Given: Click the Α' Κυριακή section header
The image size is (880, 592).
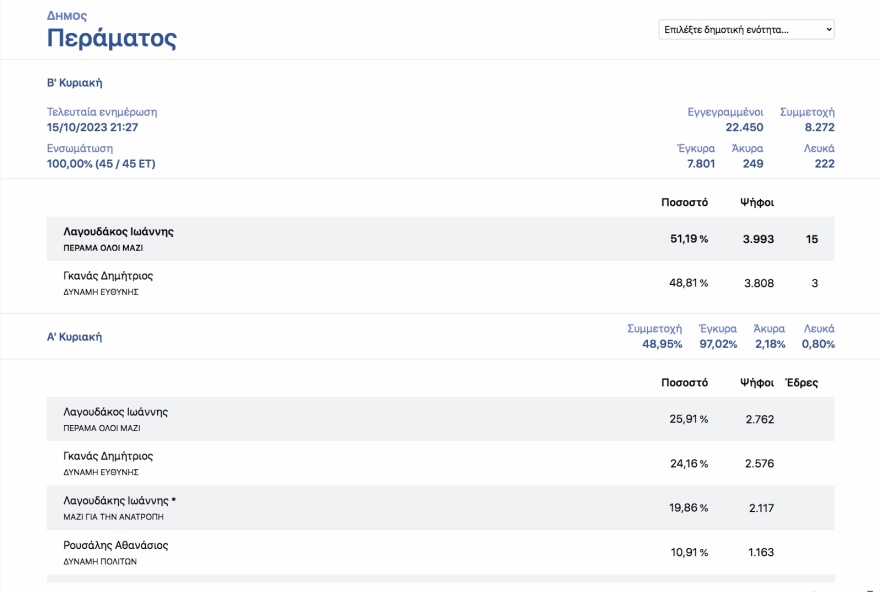Looking at the screenshot, I should (x=75, y=337).
